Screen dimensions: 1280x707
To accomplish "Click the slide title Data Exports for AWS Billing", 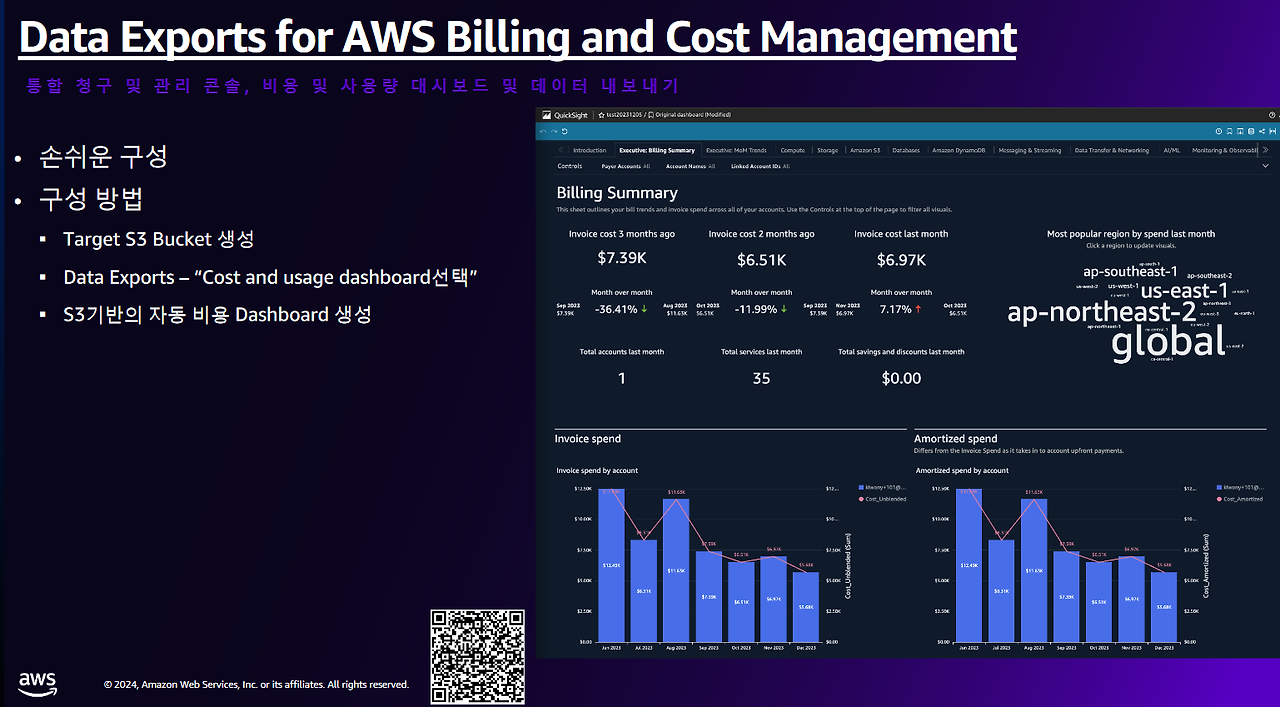I will point(518,36).
